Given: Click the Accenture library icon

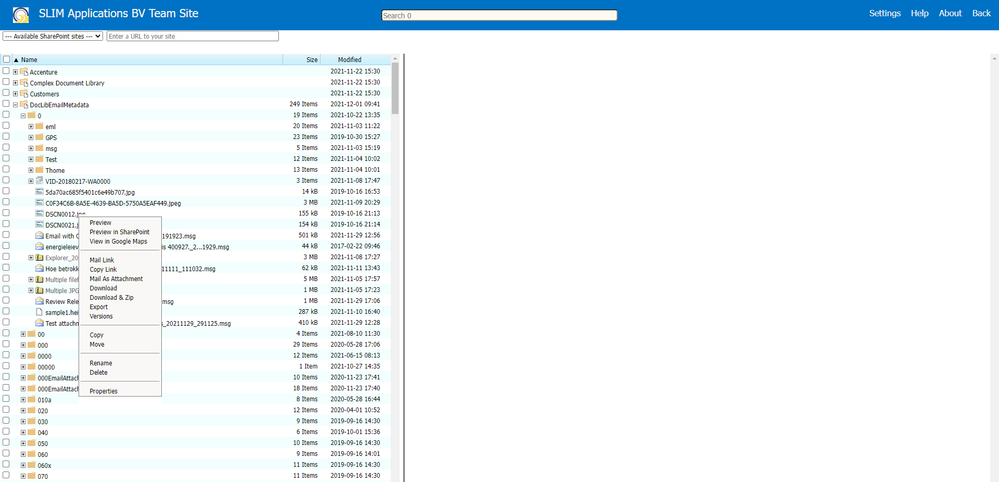Looking at the screenshot, I should (24, 72).
